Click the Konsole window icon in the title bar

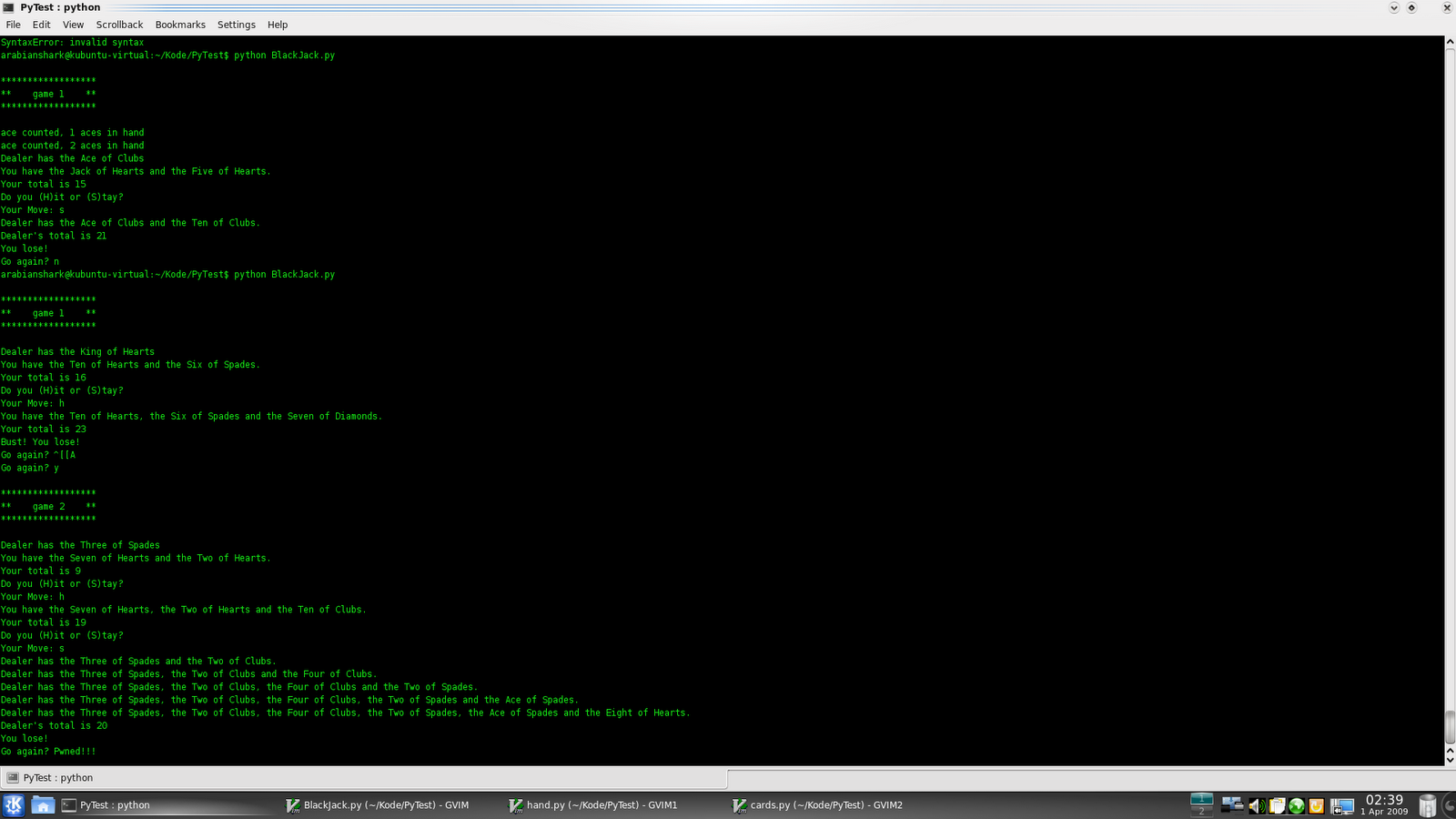click(x=8, y=7)
